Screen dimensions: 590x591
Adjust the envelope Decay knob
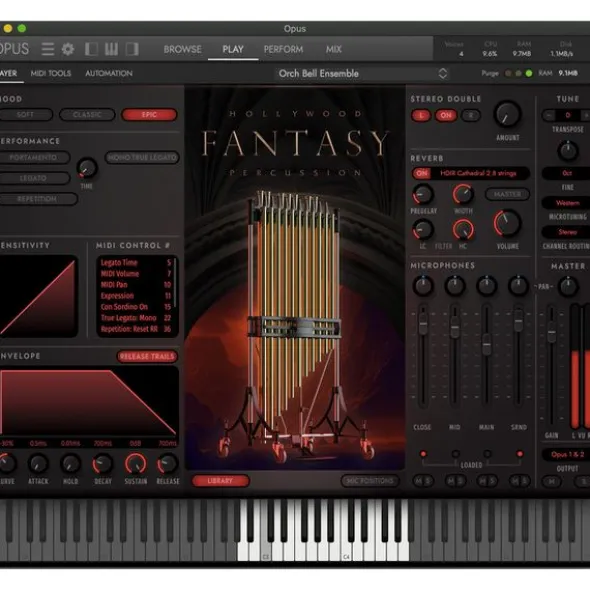[103, 464]
